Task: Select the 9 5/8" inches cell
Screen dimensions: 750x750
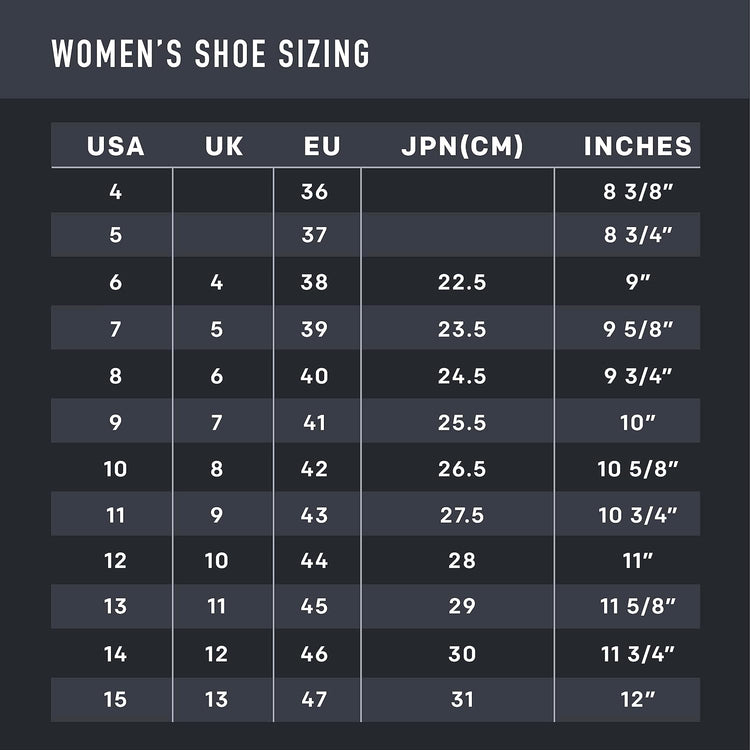Action: (x=638, y=329)
